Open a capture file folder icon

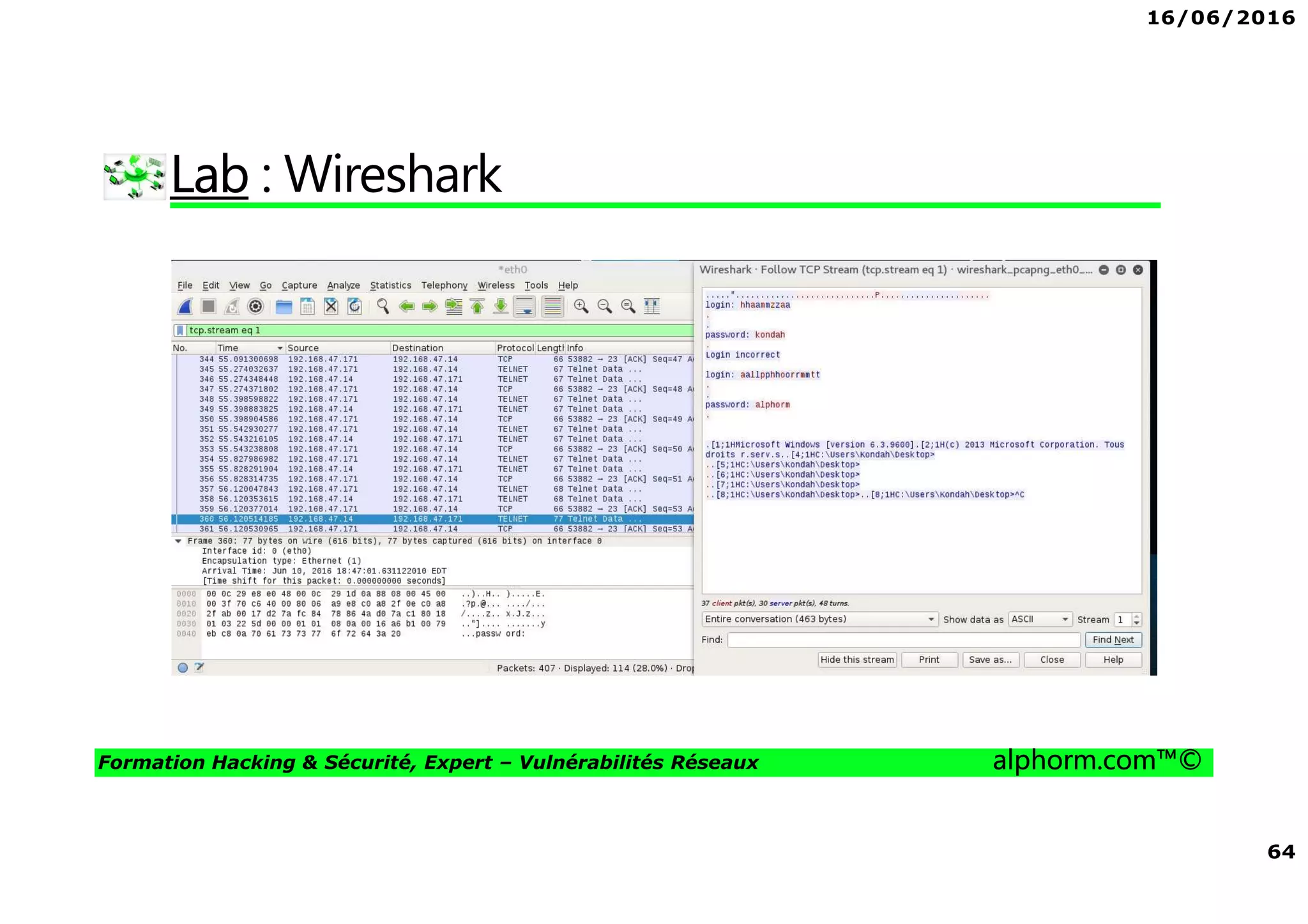click(x=284, y=307)
